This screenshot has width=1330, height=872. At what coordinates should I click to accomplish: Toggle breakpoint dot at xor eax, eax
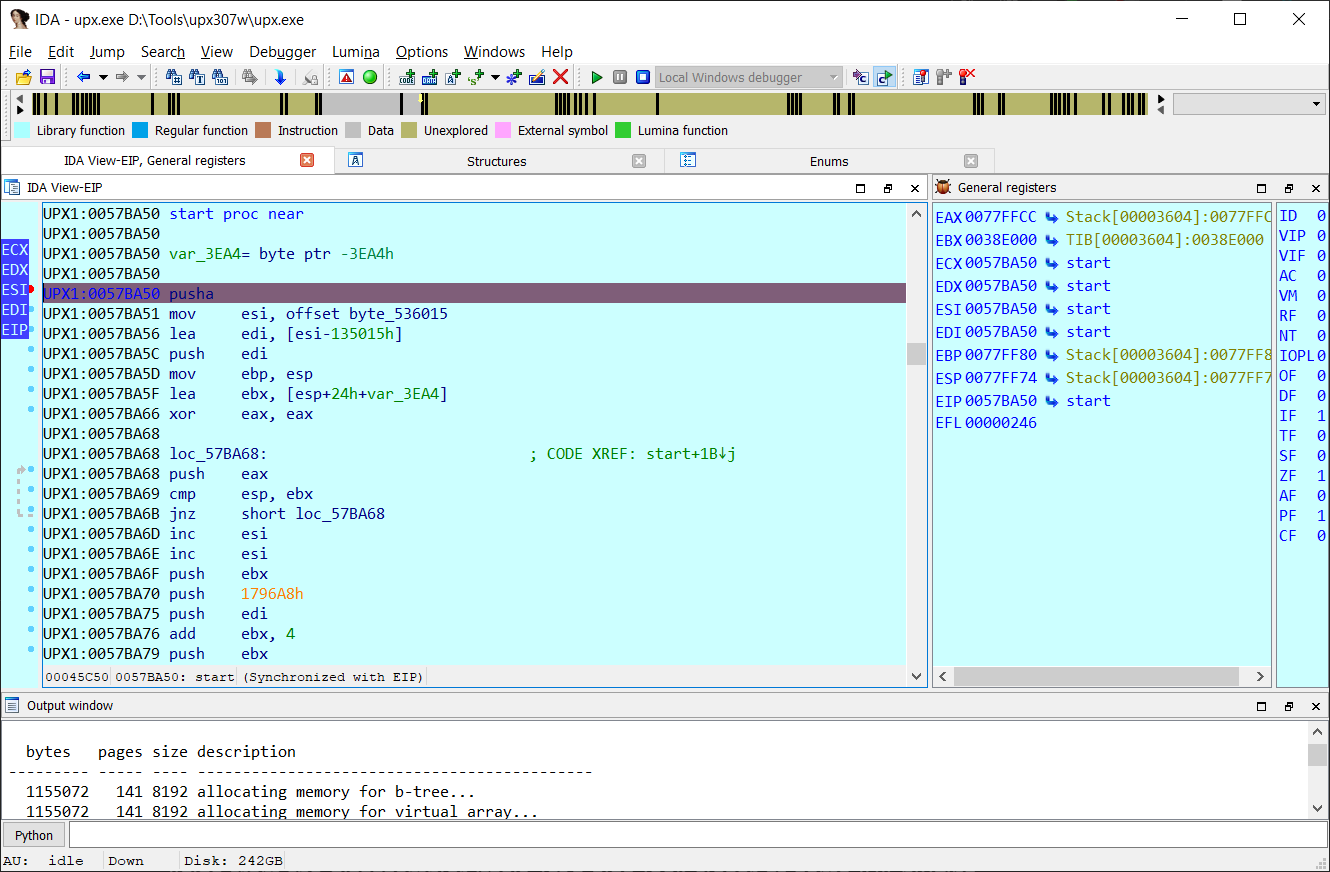pos(32,410)
